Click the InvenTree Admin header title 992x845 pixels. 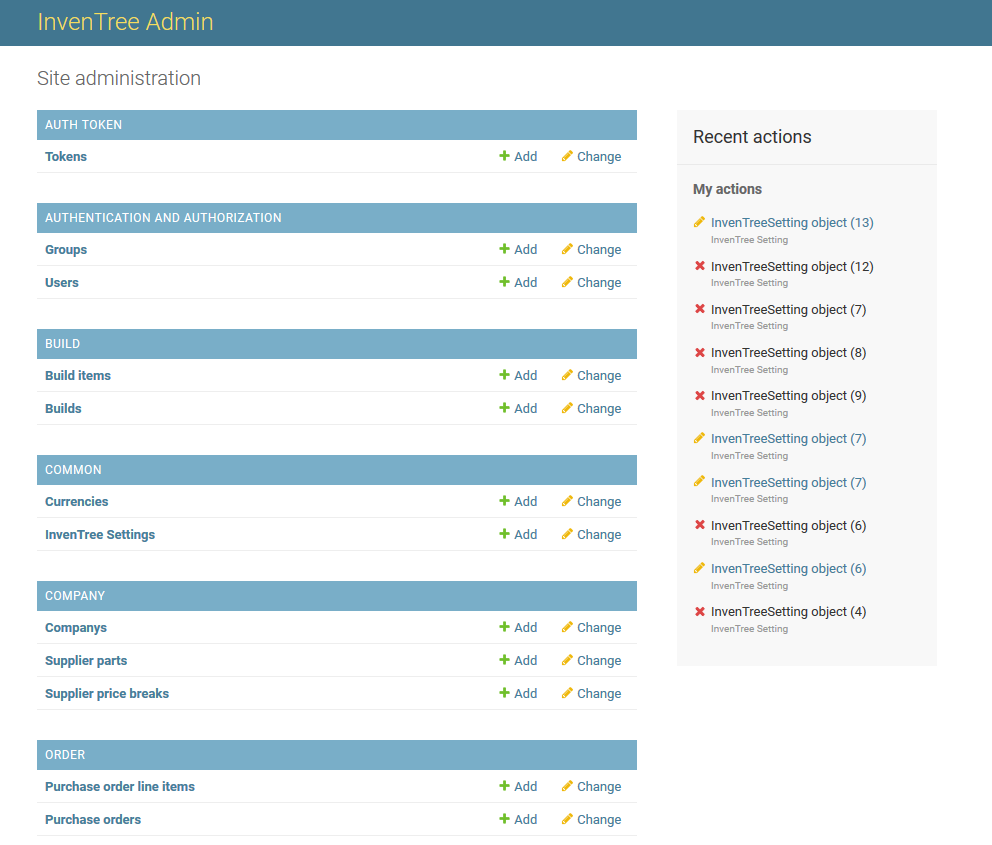(x=125, y=21)
